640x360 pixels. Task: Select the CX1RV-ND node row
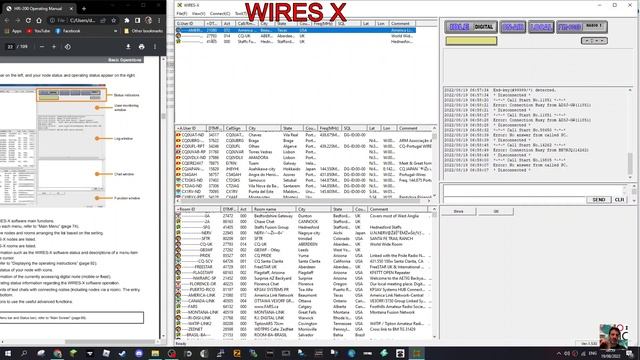tap(304, 191)
